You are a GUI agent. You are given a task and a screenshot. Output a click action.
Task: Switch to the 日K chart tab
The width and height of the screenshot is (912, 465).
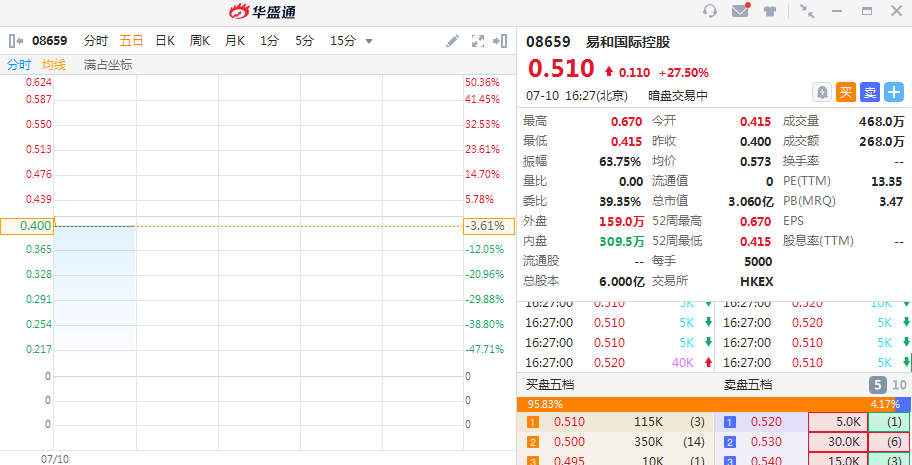tap(165, 41)
